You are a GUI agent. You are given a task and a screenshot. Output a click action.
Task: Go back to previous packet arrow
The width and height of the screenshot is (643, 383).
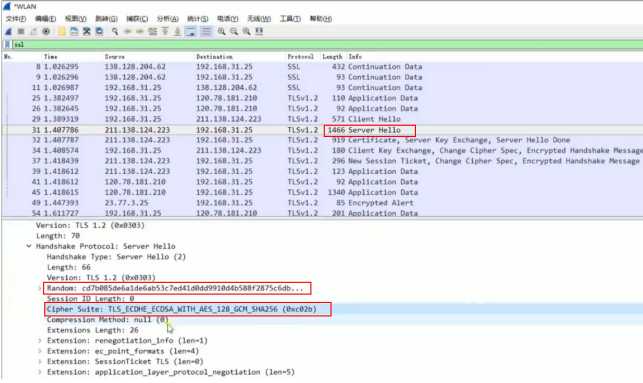click(128, 32)
